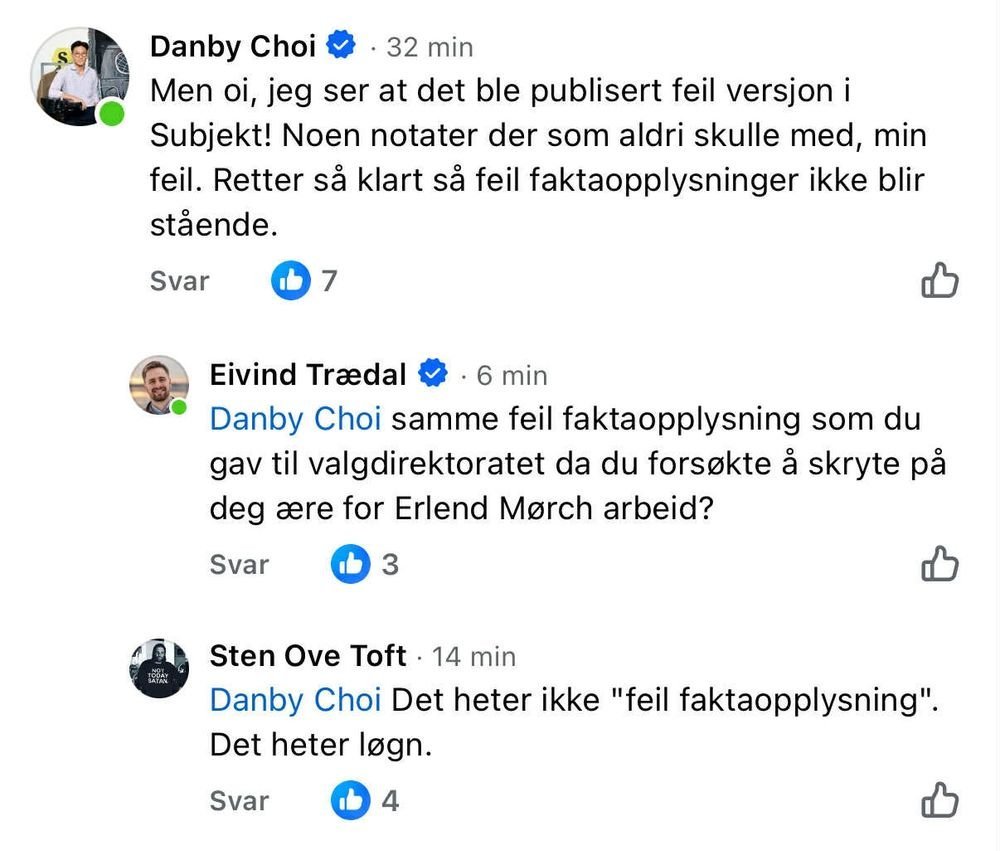The height and width of the screenshot is (851, 1000).
Task: Click Svar under Danby Choi's comment
Action: [179, 281]
